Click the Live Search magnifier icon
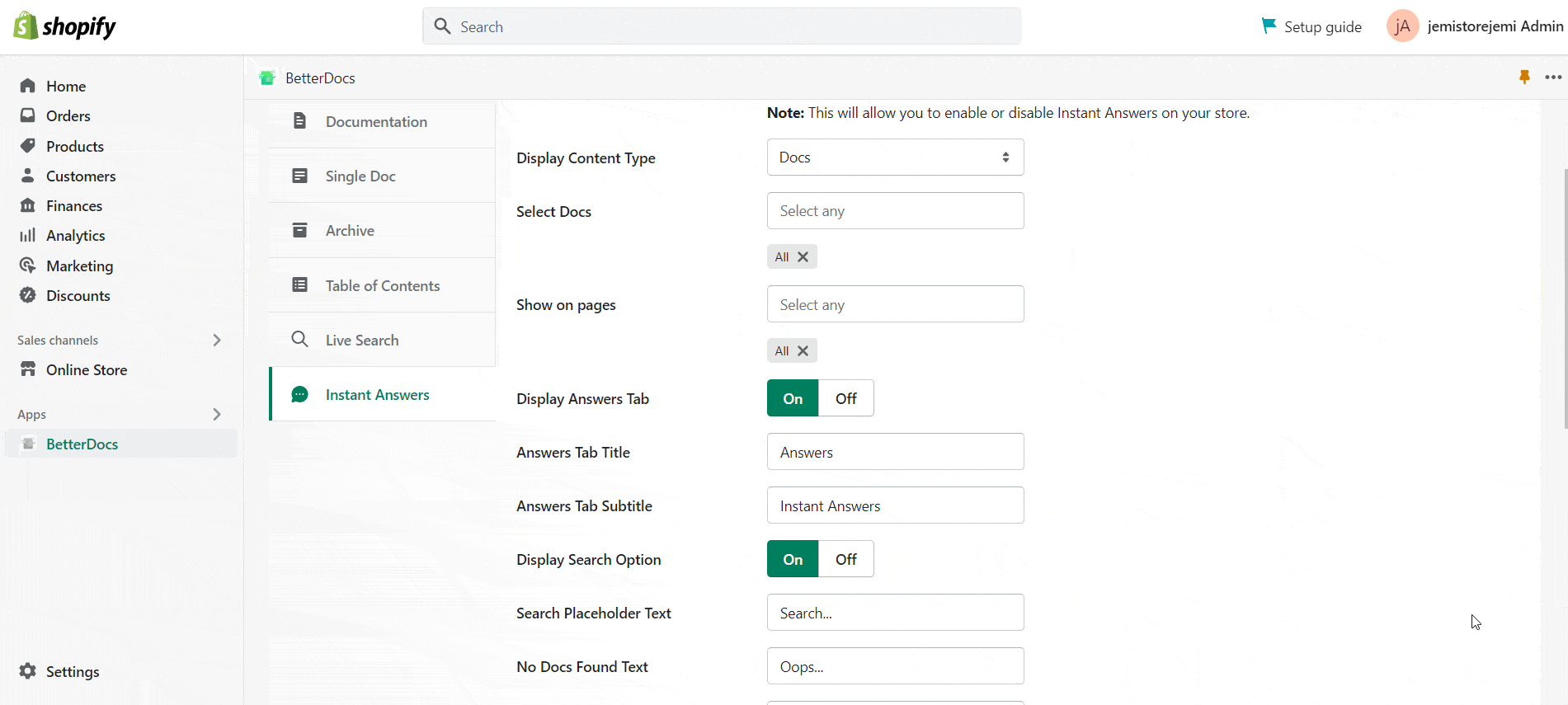The height and width of the screenshot is (705, 1568). click(300, 340)
